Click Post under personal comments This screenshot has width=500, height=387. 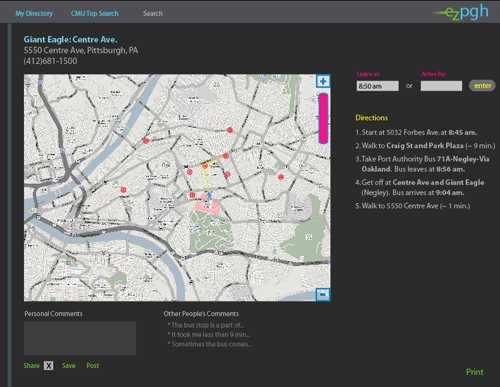93,366
